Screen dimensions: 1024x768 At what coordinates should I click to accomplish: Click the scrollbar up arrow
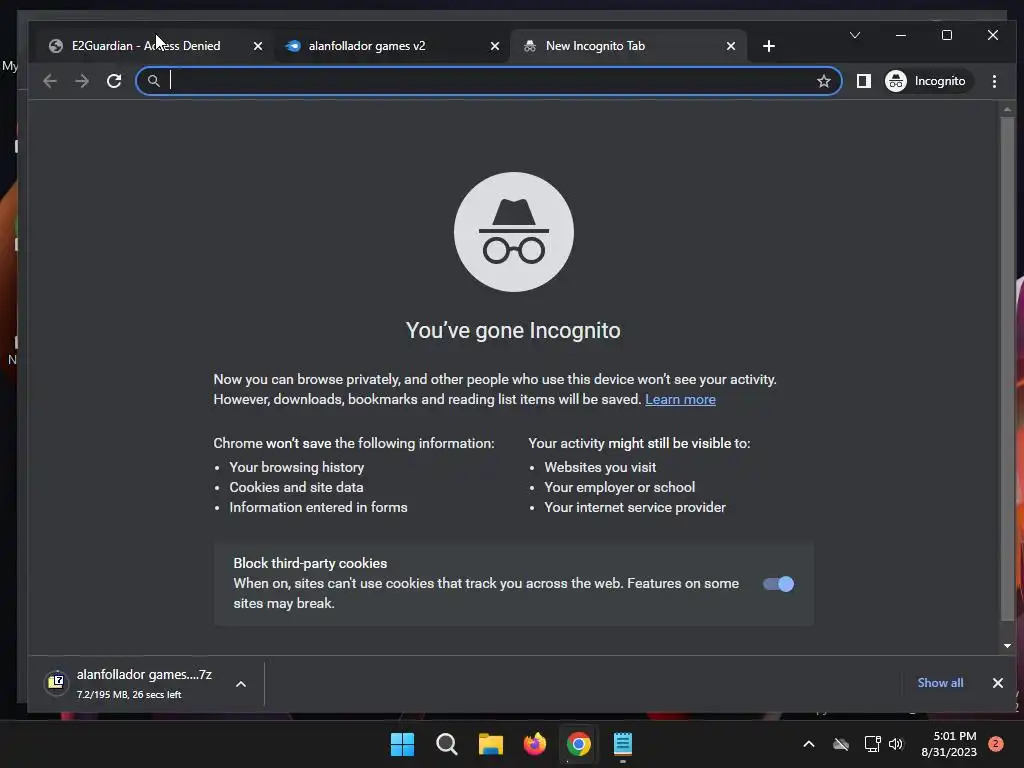(1007, 110)
